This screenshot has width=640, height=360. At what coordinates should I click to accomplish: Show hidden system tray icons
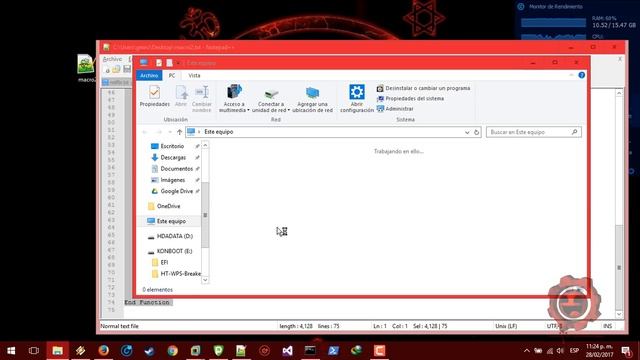(x=527, y=351)
